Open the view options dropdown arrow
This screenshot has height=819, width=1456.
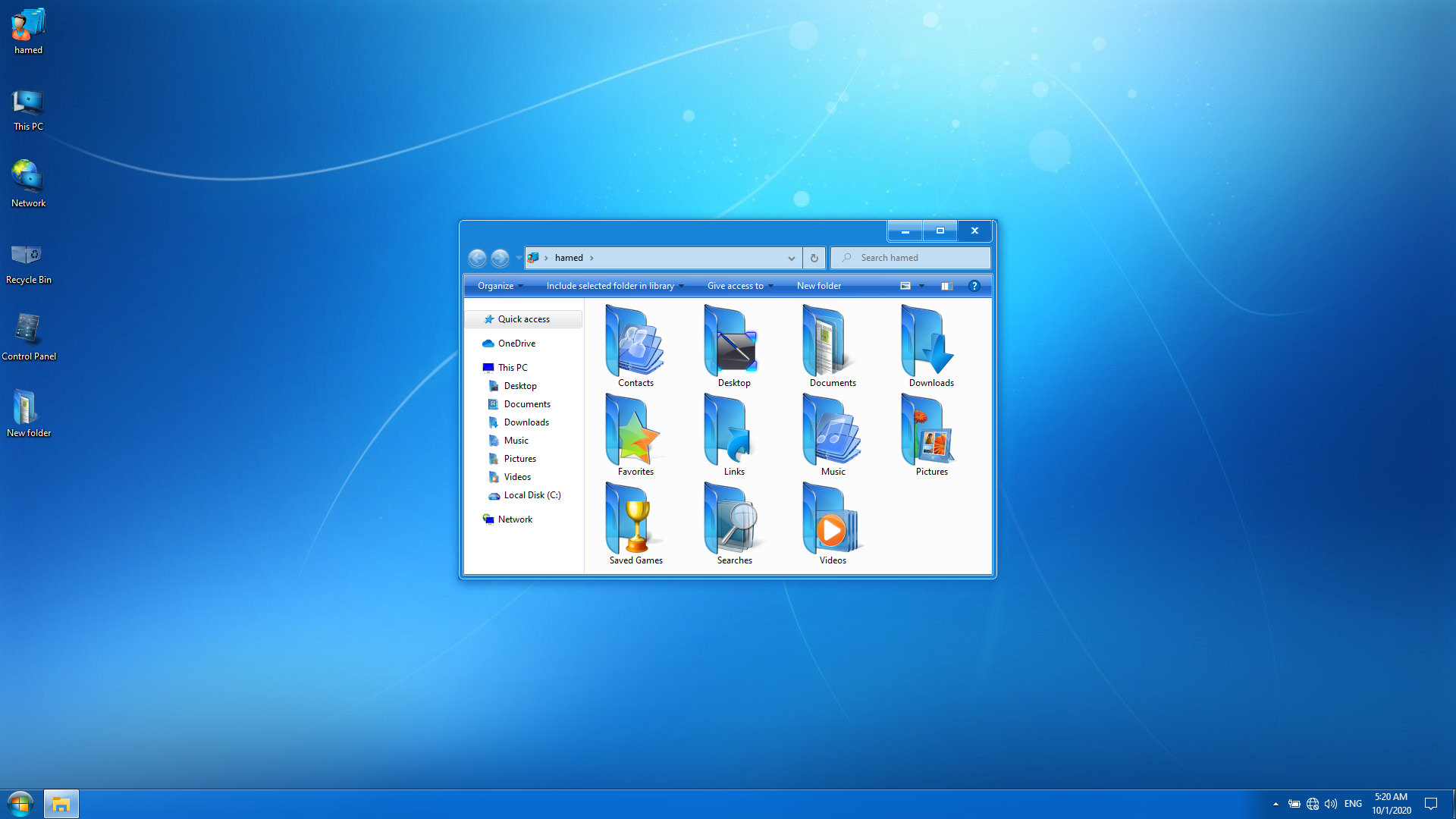(921, 286)
